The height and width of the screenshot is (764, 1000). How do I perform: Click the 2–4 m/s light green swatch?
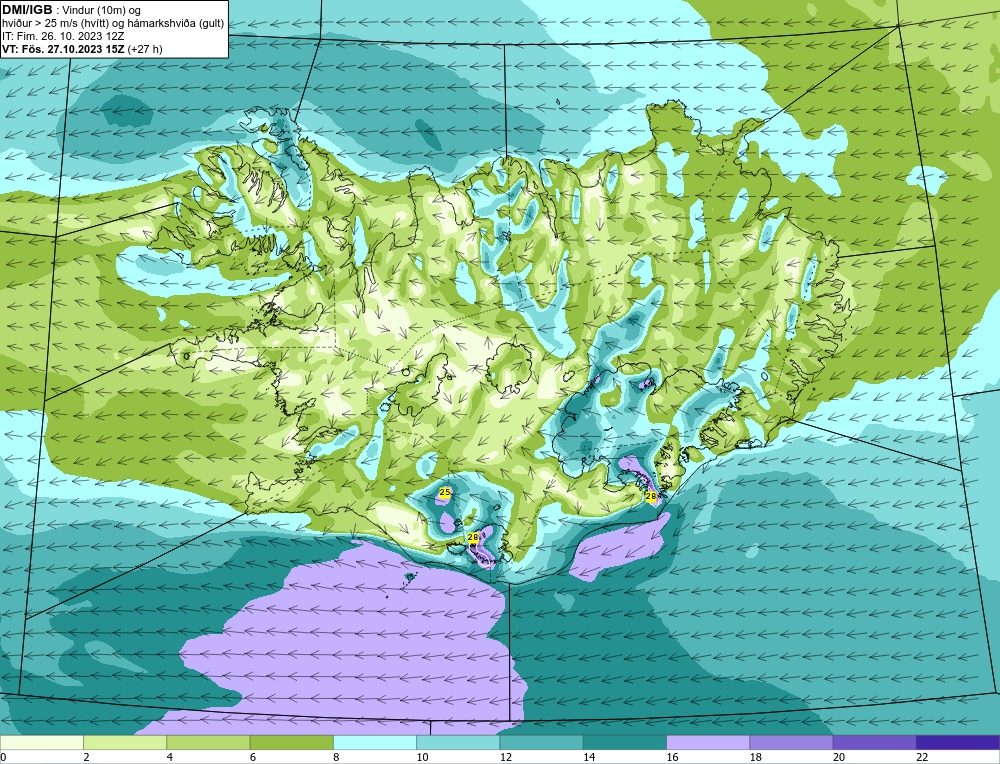tap(125, 742)
